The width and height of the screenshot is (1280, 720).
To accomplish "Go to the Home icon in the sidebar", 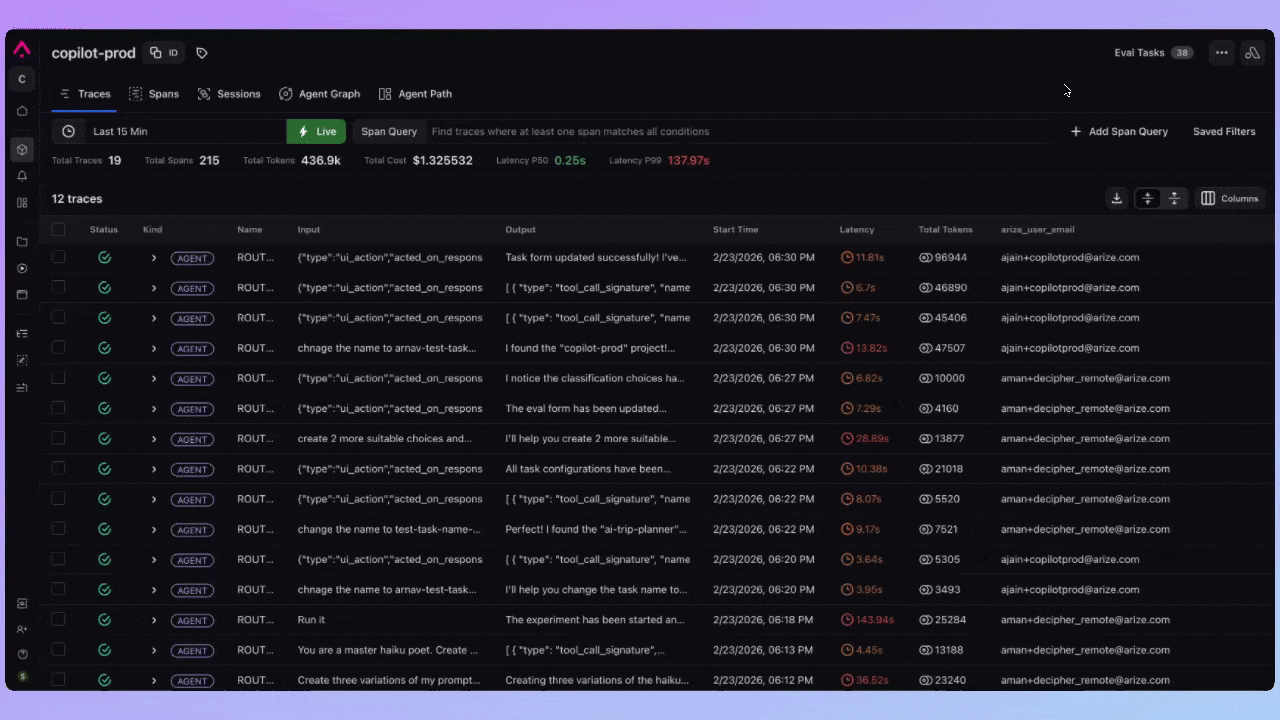I will pyautogui.click(x=22, y=111).
